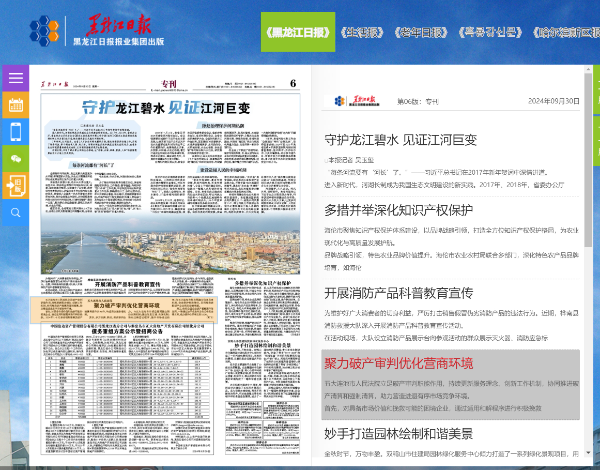600x470 pixels.
Task: Open the calendar date picker icon
Action: 16,105
